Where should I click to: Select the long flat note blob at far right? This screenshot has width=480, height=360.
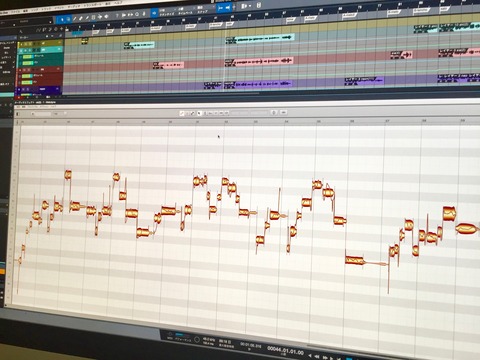click(x=466, y=228)
